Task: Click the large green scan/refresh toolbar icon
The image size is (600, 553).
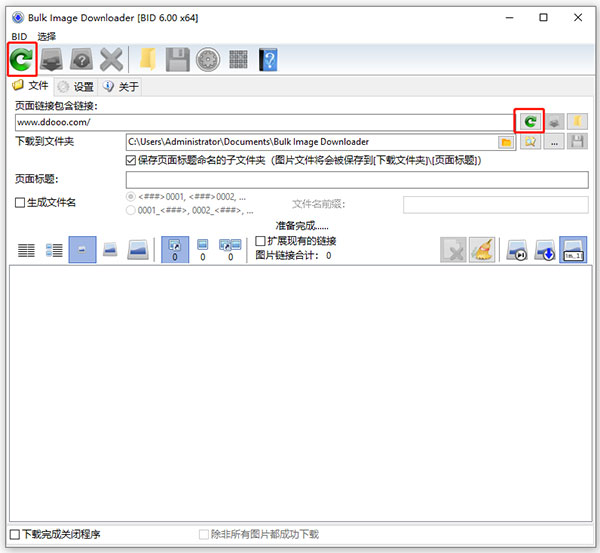Action: pos(21,59)
